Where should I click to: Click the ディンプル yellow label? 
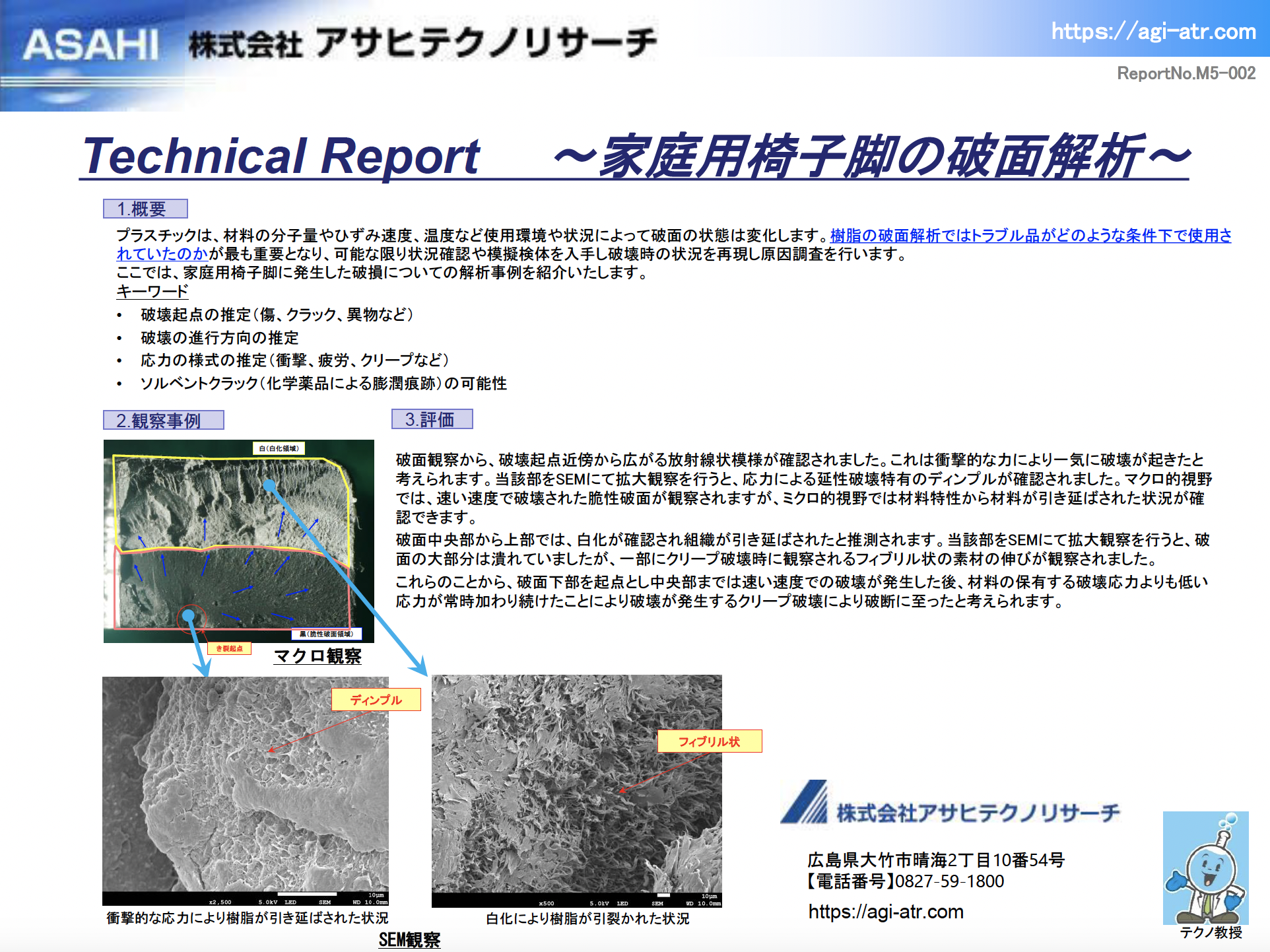(x=376, y=700)
